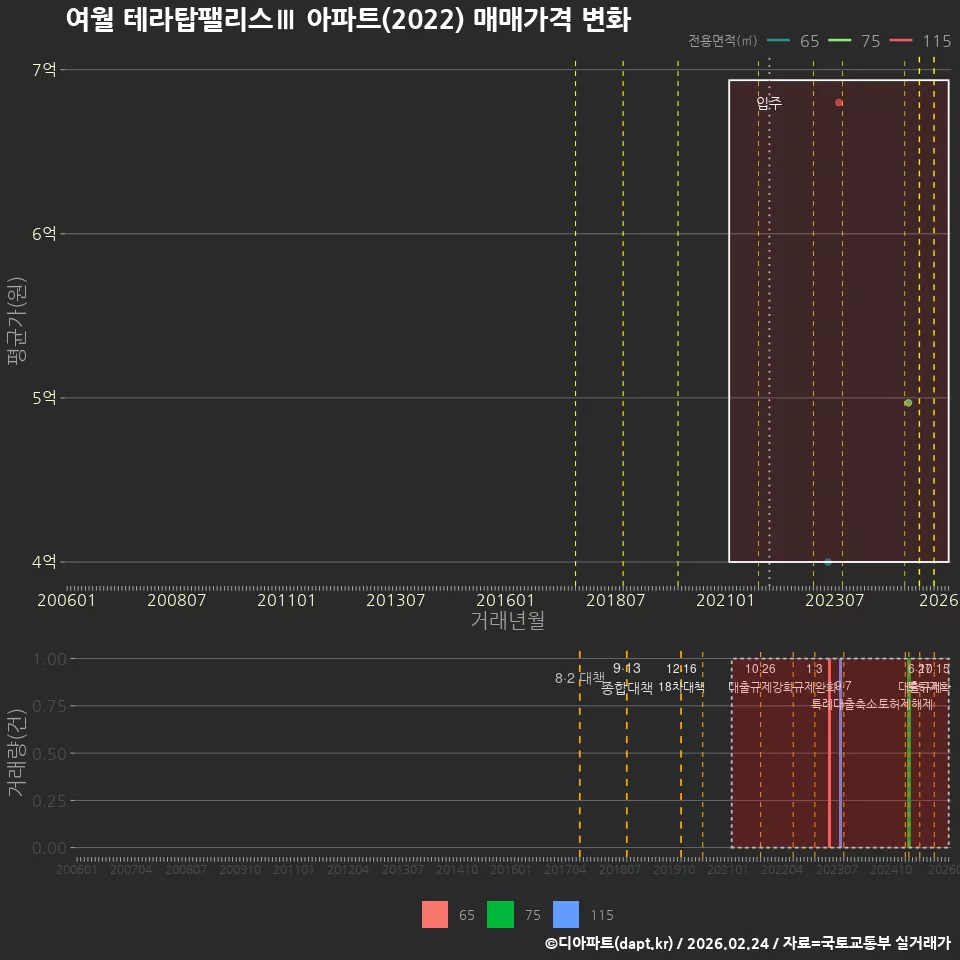Screen dimensions: 960x960
Task: Click the '0.25' label on the volume axis
Action: tap(50, 801)
